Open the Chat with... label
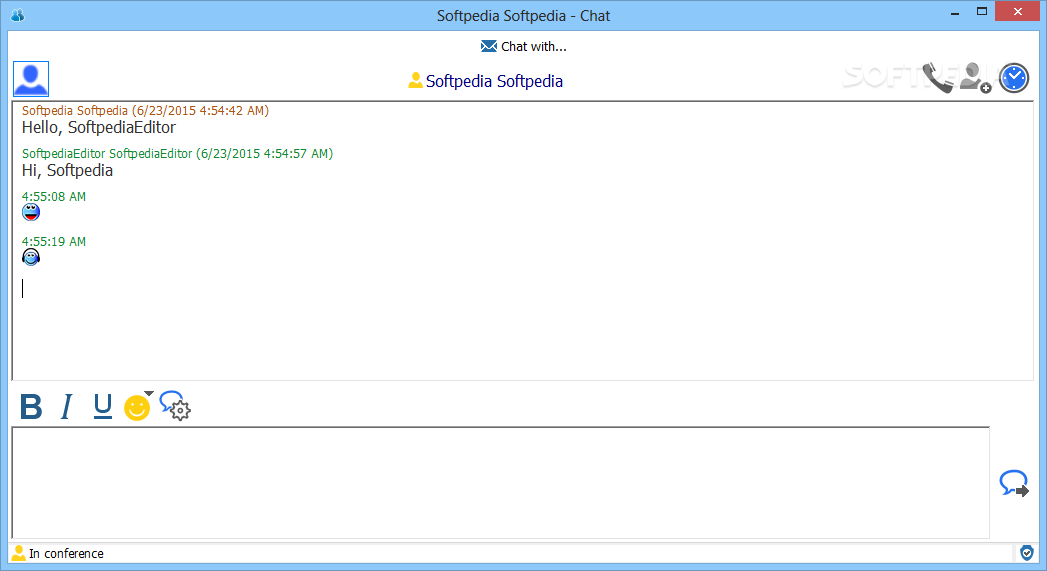The width and height of the screenshot is (1047, 571). click(534, 47)
